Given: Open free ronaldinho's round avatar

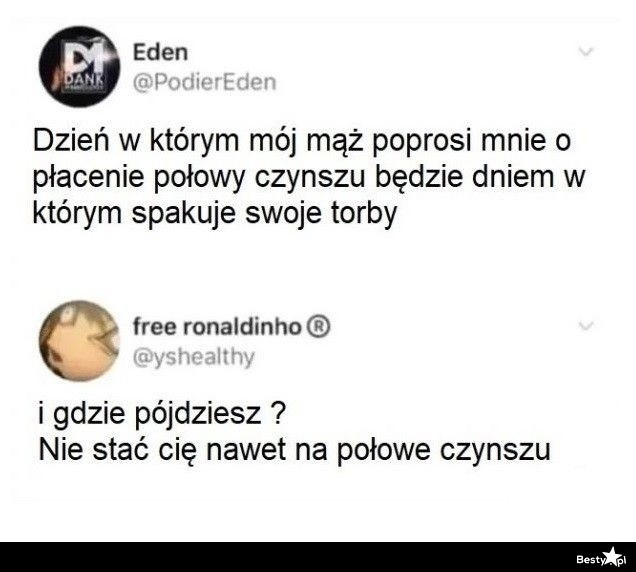Looking at the screenshot, I should (80, 341).
